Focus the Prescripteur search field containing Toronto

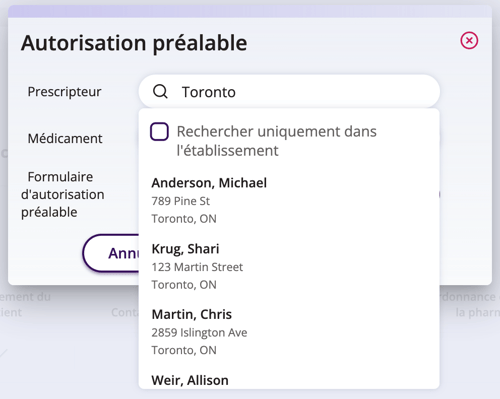pyautogui.click(x=289, y=91)
